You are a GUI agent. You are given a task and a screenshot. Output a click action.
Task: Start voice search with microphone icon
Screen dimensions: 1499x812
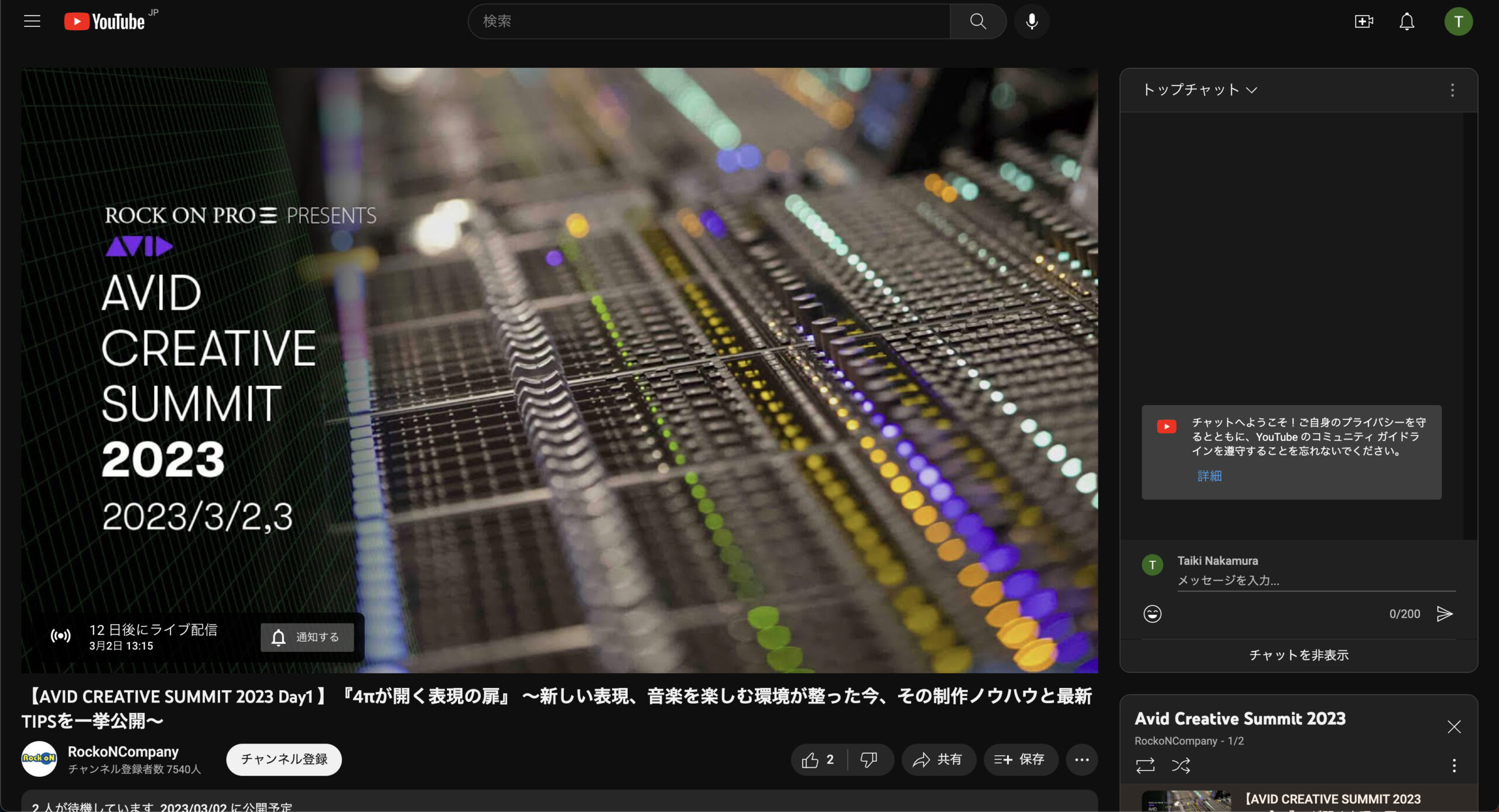coord(1032,22)
